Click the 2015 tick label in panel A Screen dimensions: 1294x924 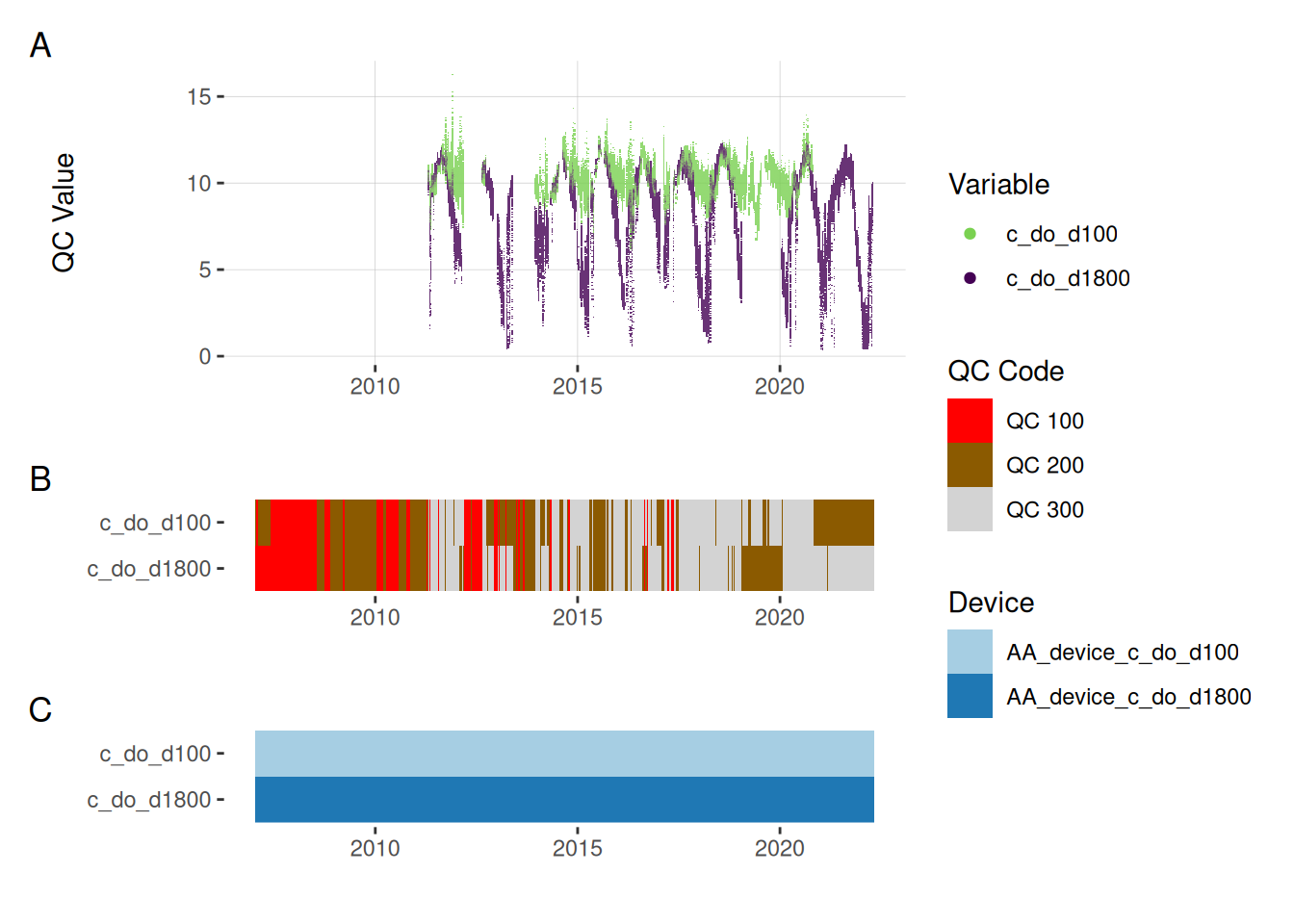577,386
